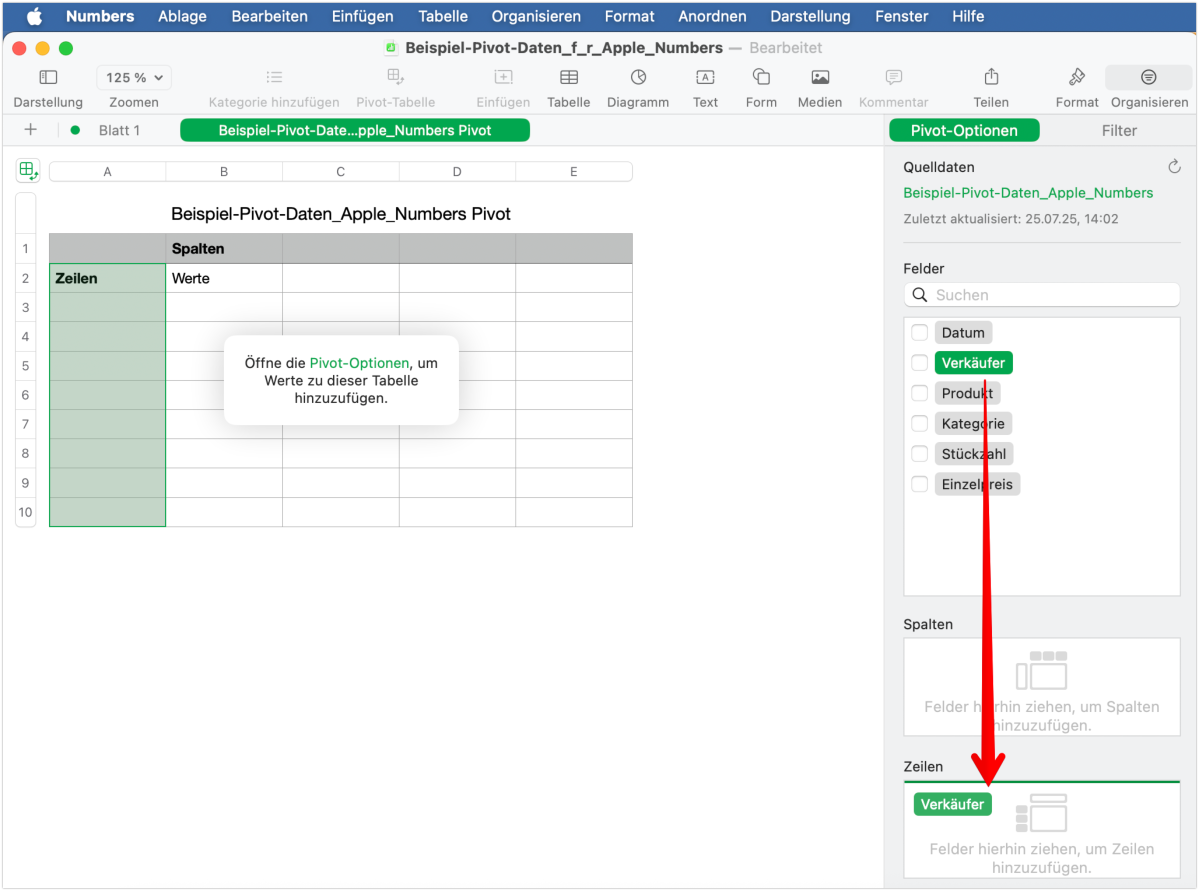Viewport: 1199px width, 891px height.
Task: Refresh the pivot Quelldaten
Action: (x=1175, y=167)
